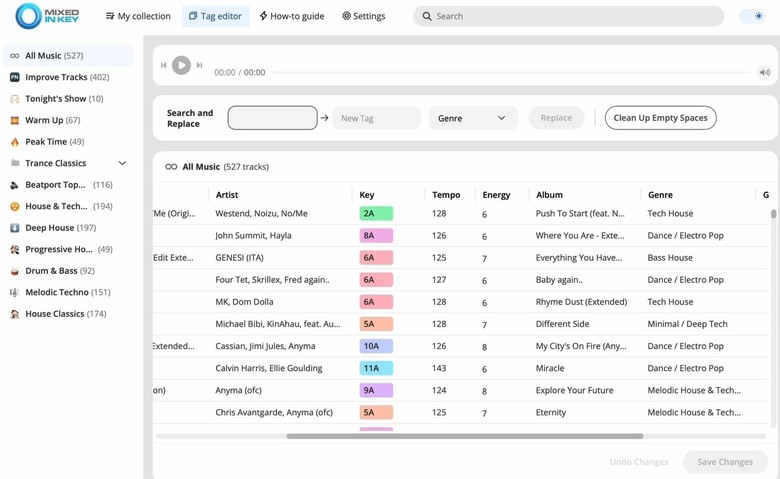The image size is (780, 479).
Task: Click the Trance Classics folder icon
Action: pyautogui.click(x=15, y=163)
